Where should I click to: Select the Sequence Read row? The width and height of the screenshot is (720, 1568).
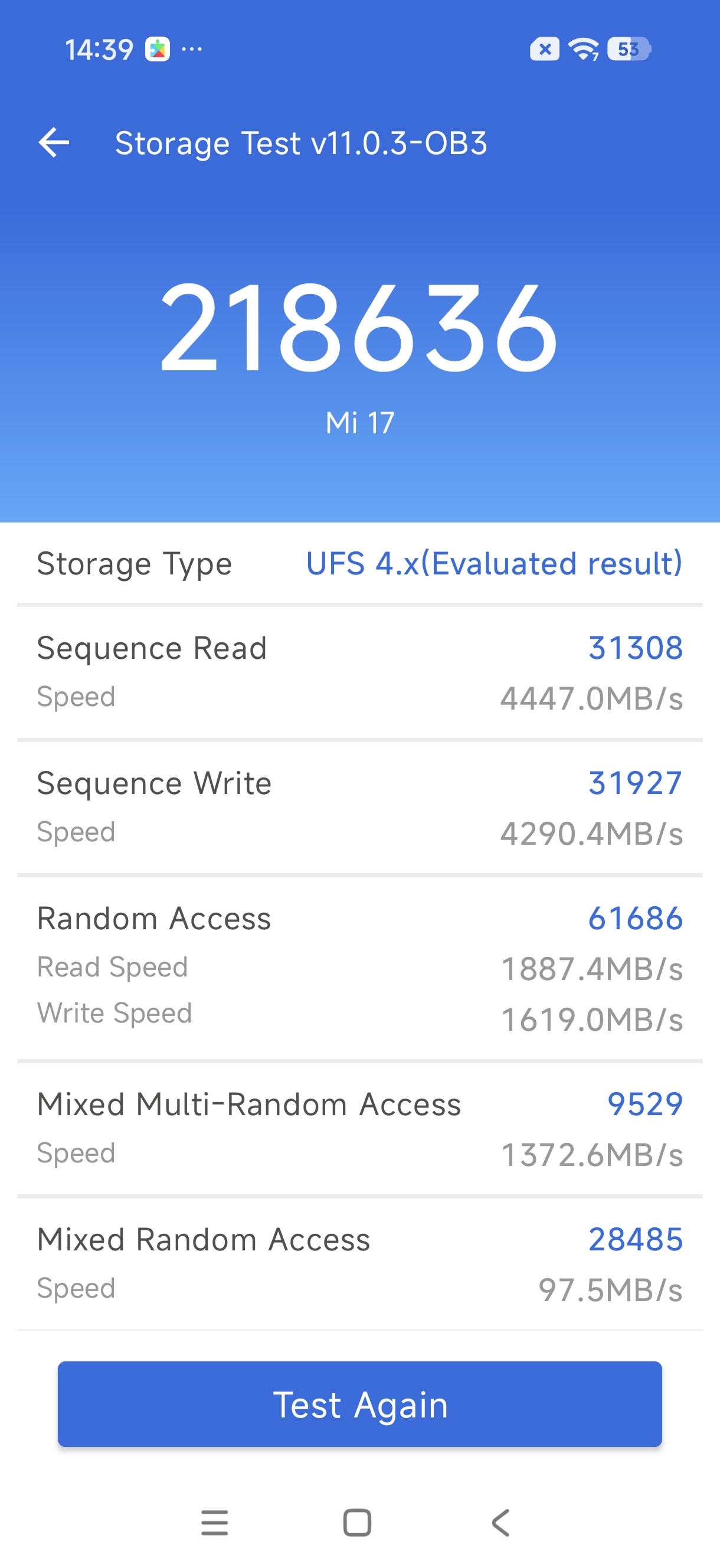pyautogui.click(x=359, y=672)
